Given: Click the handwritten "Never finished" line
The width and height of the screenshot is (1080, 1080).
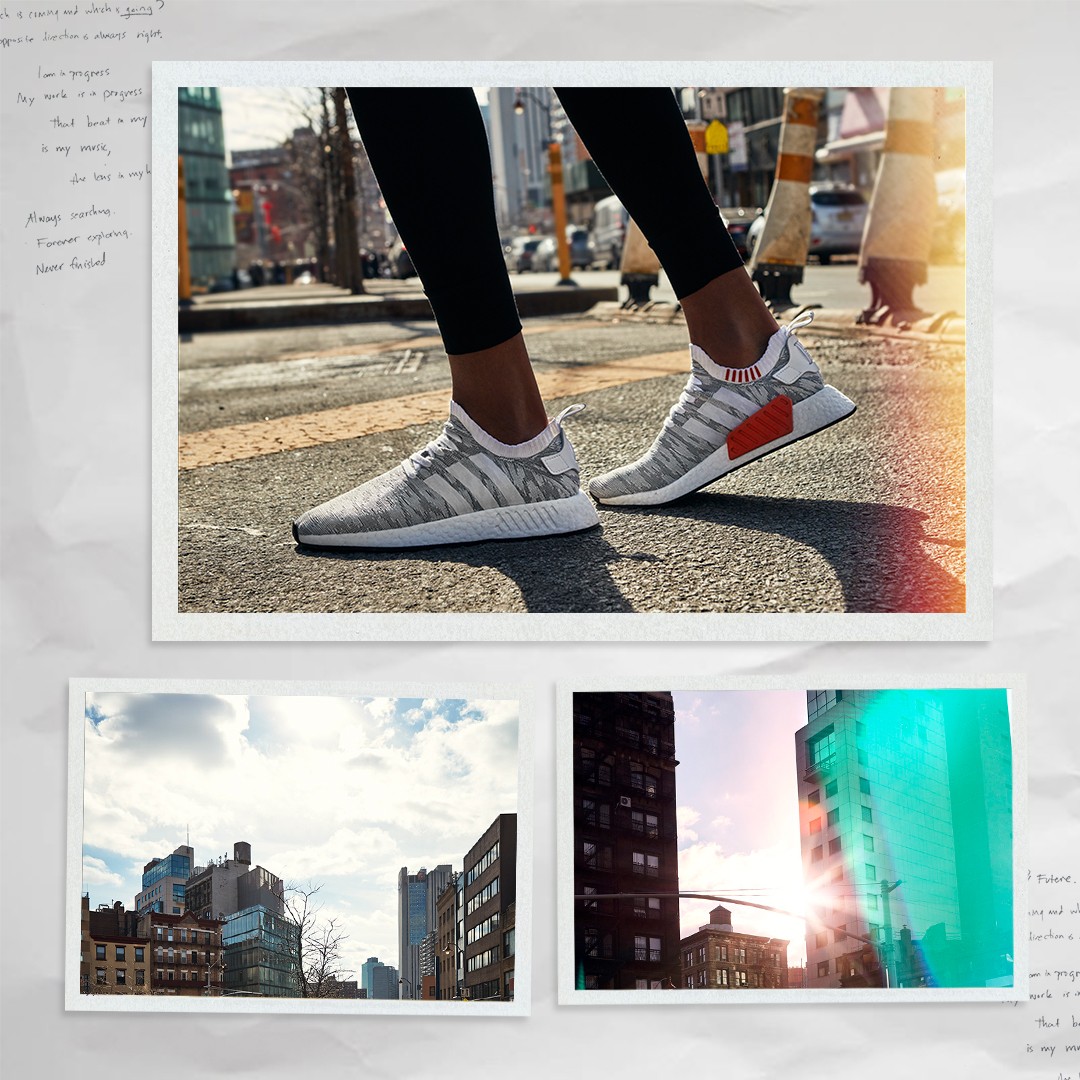Looking at the screenshot, I should [71, 263].
